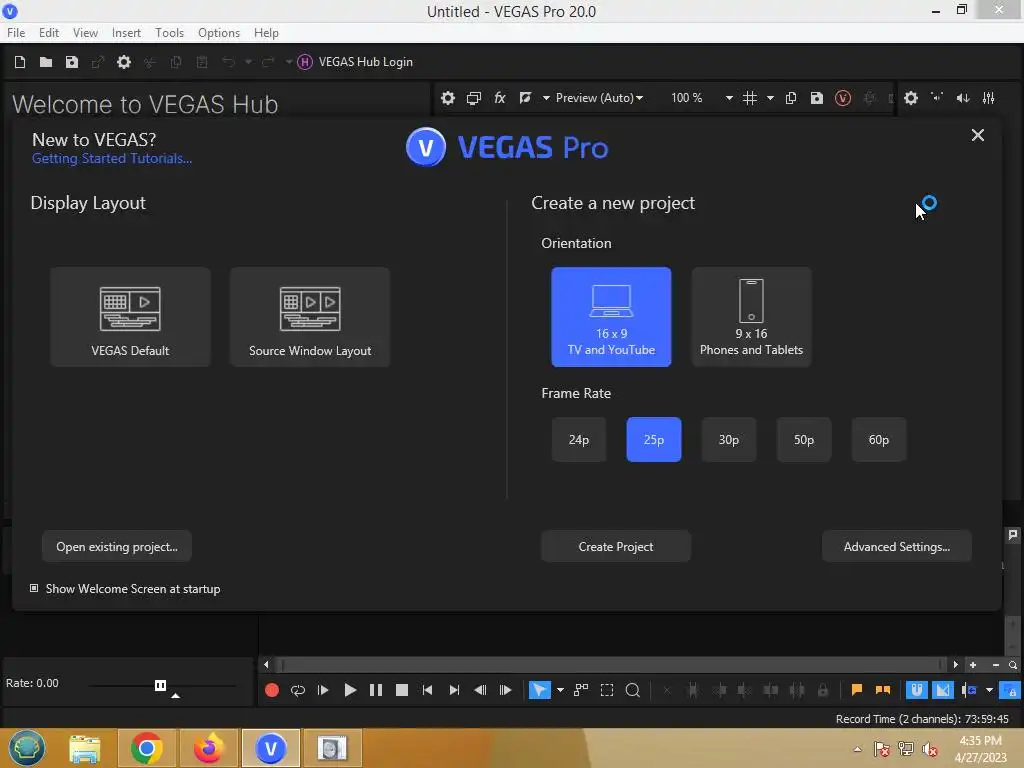Toggle split screen view icon

coord(525,98)
